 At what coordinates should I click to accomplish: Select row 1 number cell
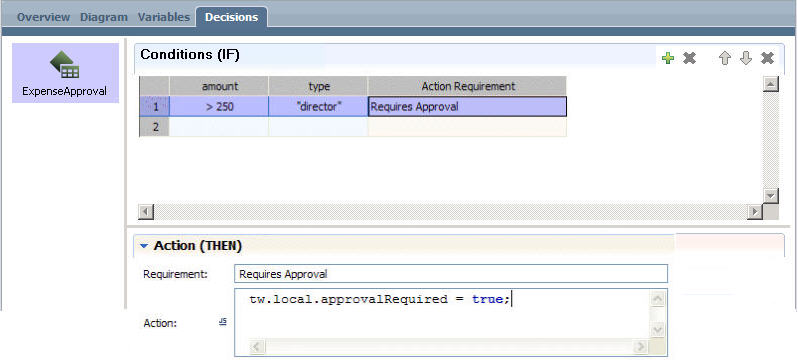[155, 106]
